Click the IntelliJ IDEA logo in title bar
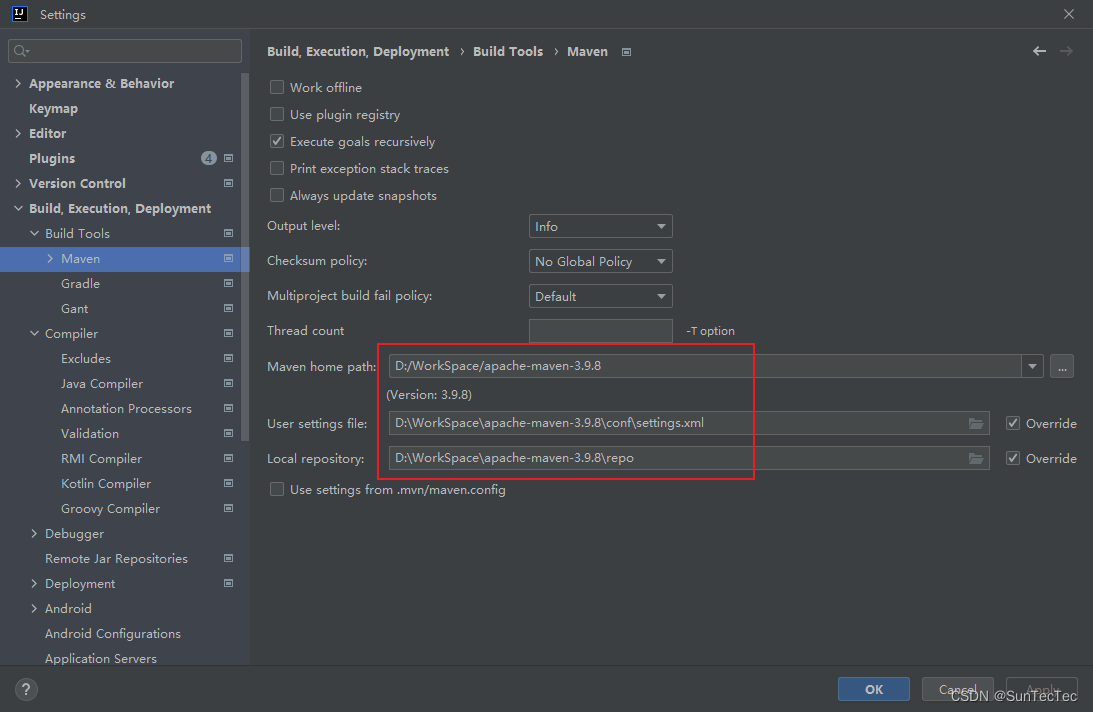 pos(20,14)
